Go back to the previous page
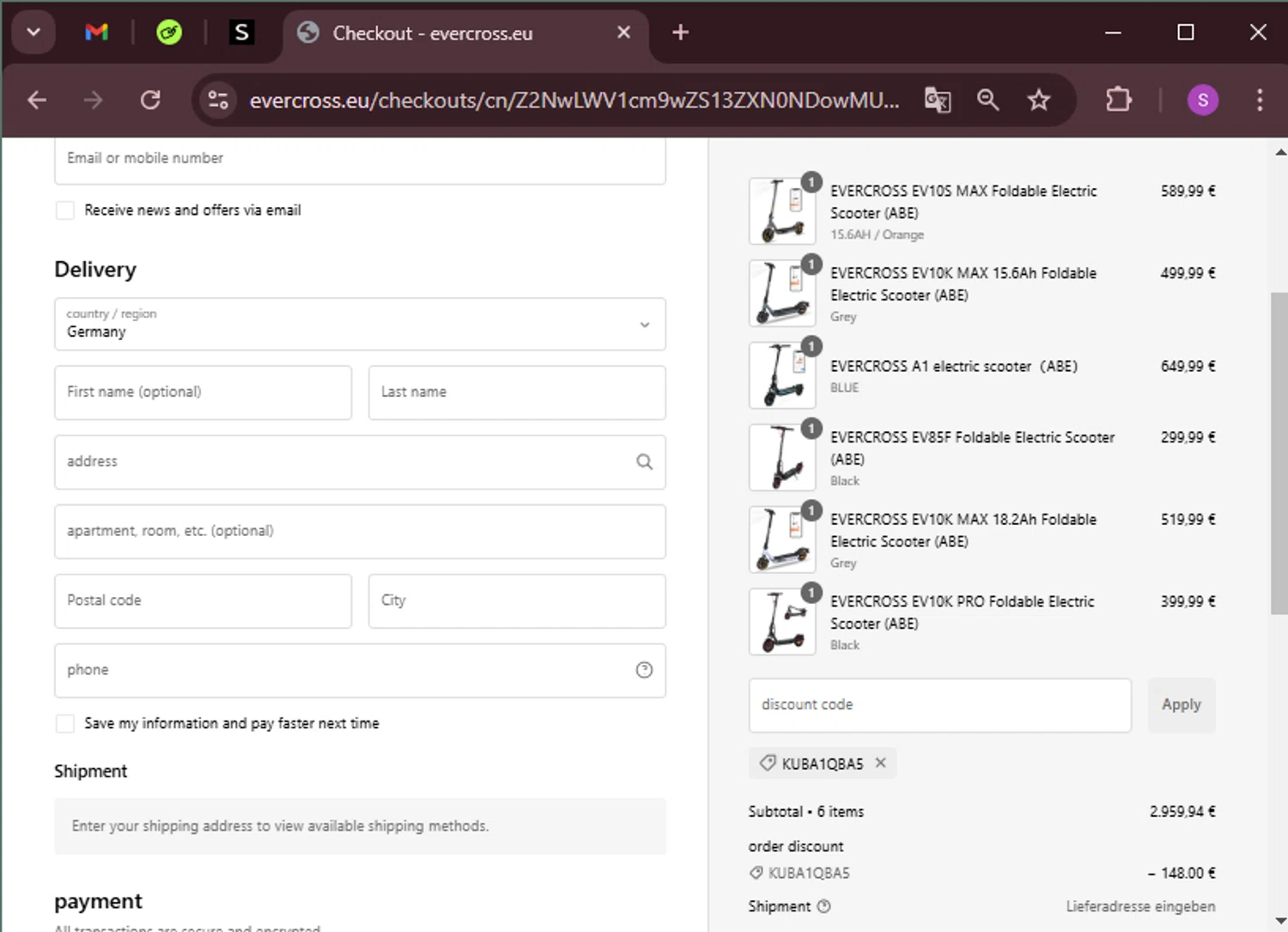The image size is (1288, 932). click(37, 101)
